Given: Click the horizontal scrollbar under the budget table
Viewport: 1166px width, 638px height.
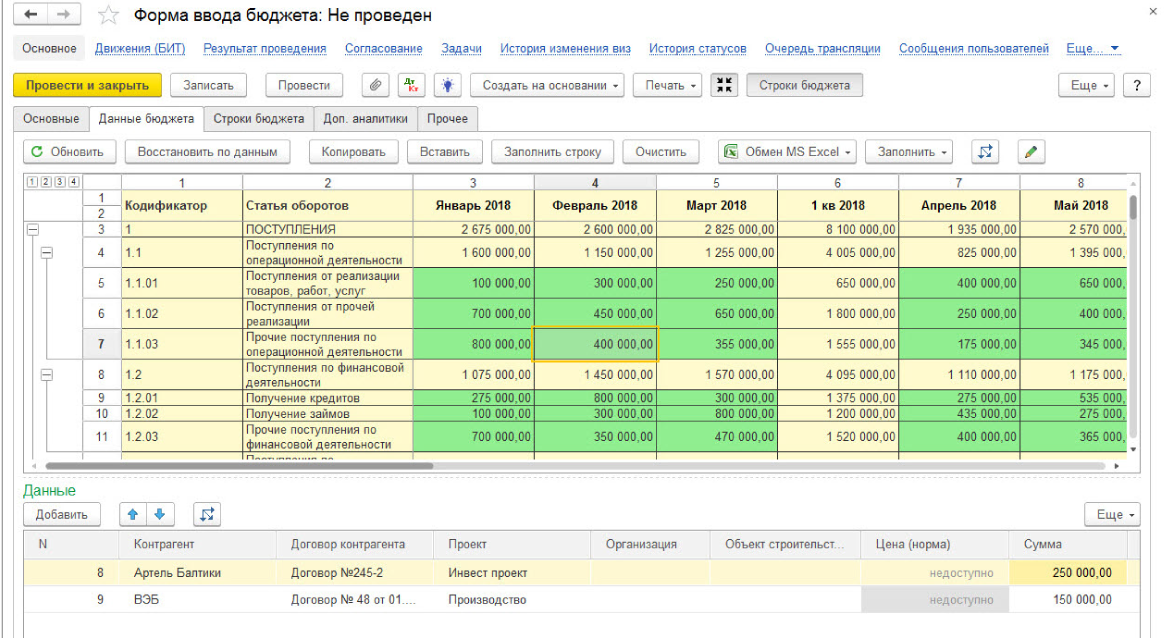Looking at the screenshot, I should click(239, 466).
